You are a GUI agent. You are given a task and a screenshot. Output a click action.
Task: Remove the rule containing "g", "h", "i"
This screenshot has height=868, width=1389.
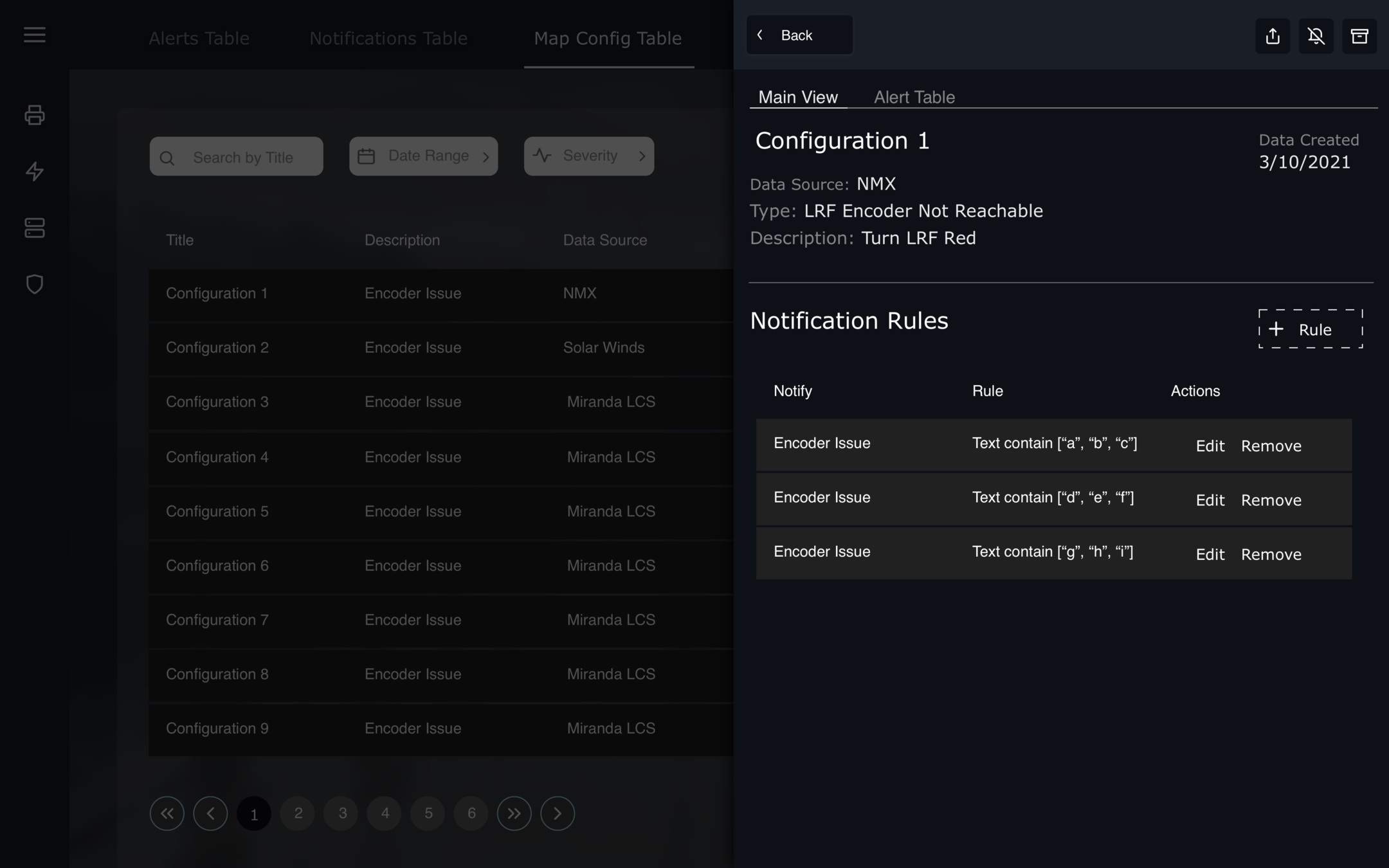[x=1271, y=554]
